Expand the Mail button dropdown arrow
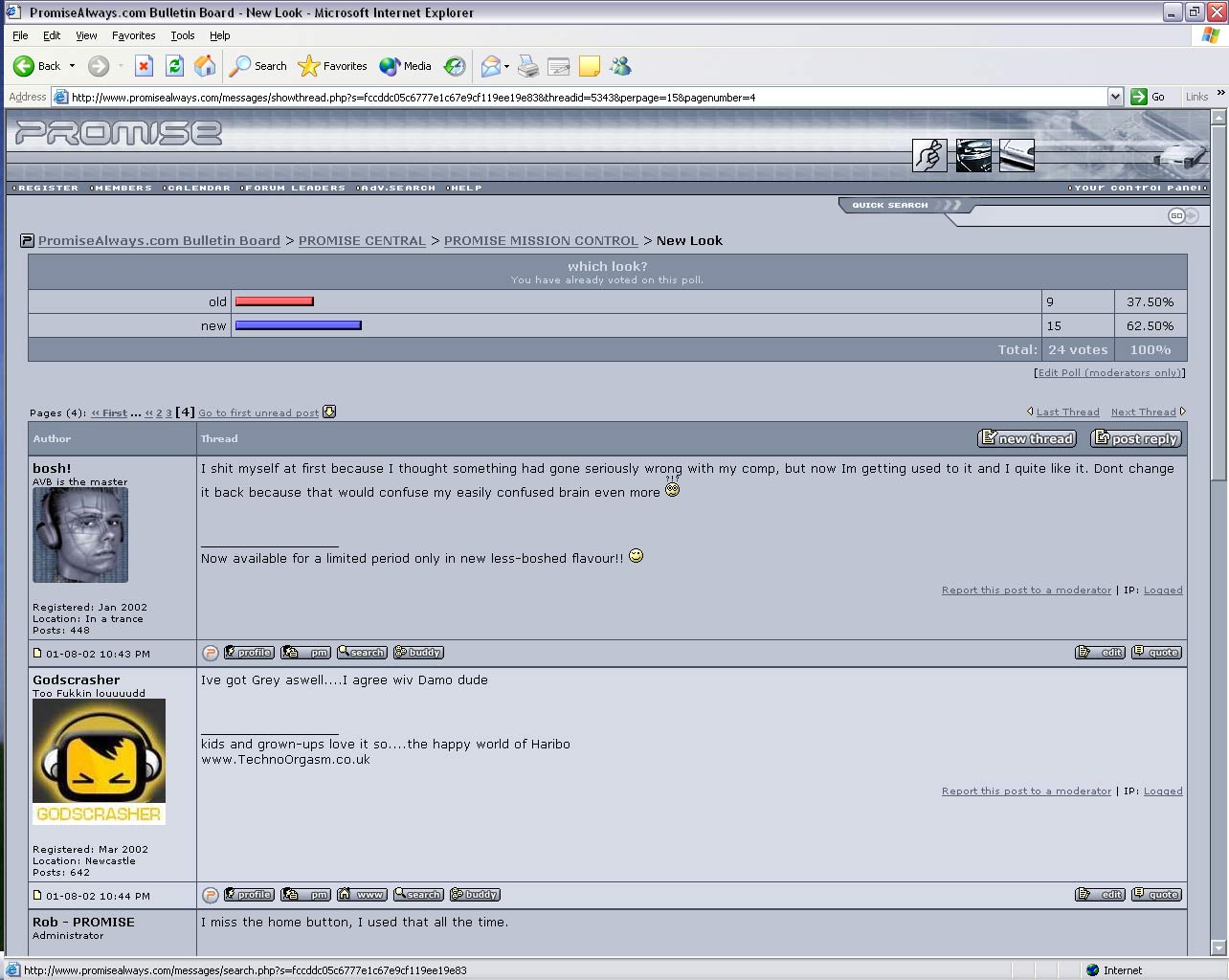Image resolution: width=1229 pixels, height=980 pixels. coord(506,66)
